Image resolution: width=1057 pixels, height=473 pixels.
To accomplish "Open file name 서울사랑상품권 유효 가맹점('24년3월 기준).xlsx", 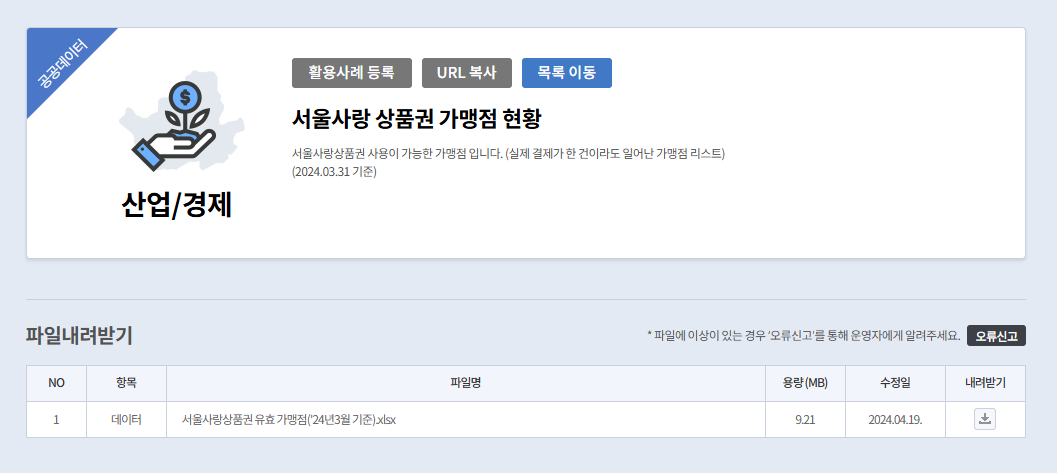I will 289,420.
